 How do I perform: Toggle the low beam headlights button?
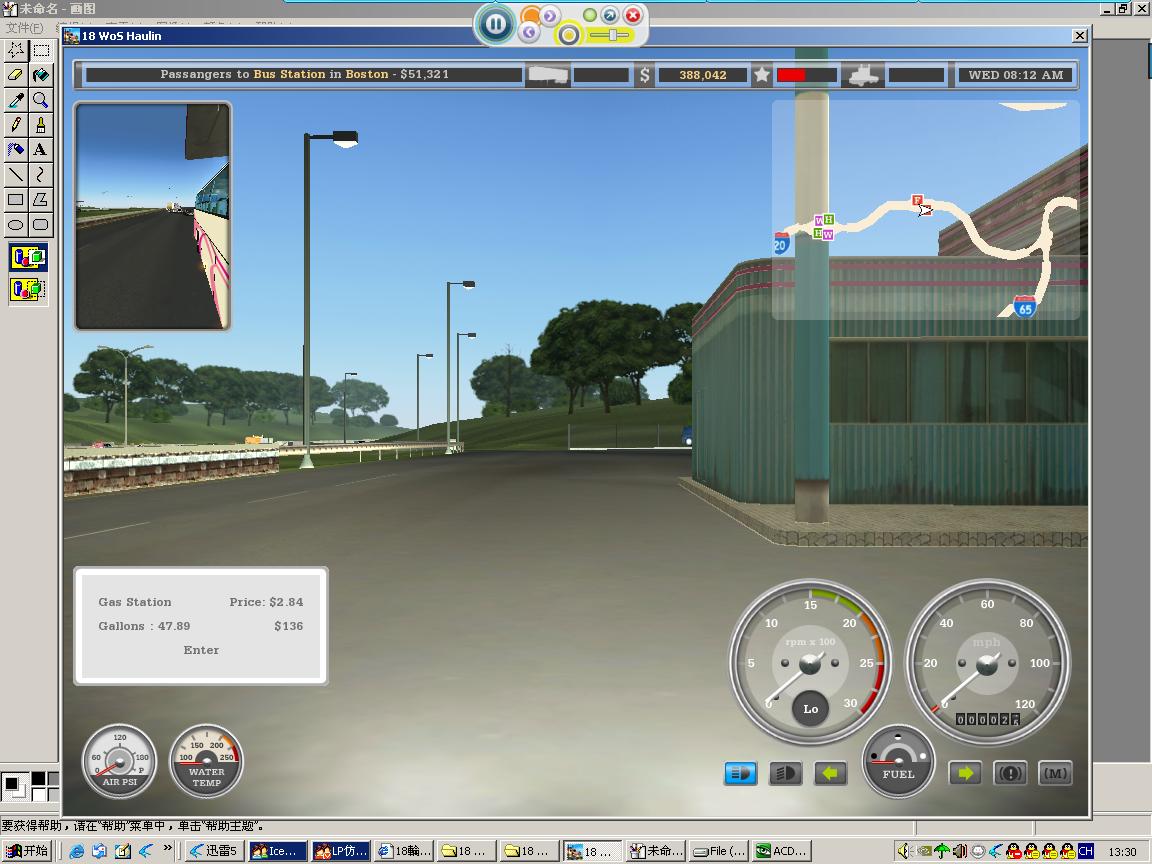pos(785,773)
